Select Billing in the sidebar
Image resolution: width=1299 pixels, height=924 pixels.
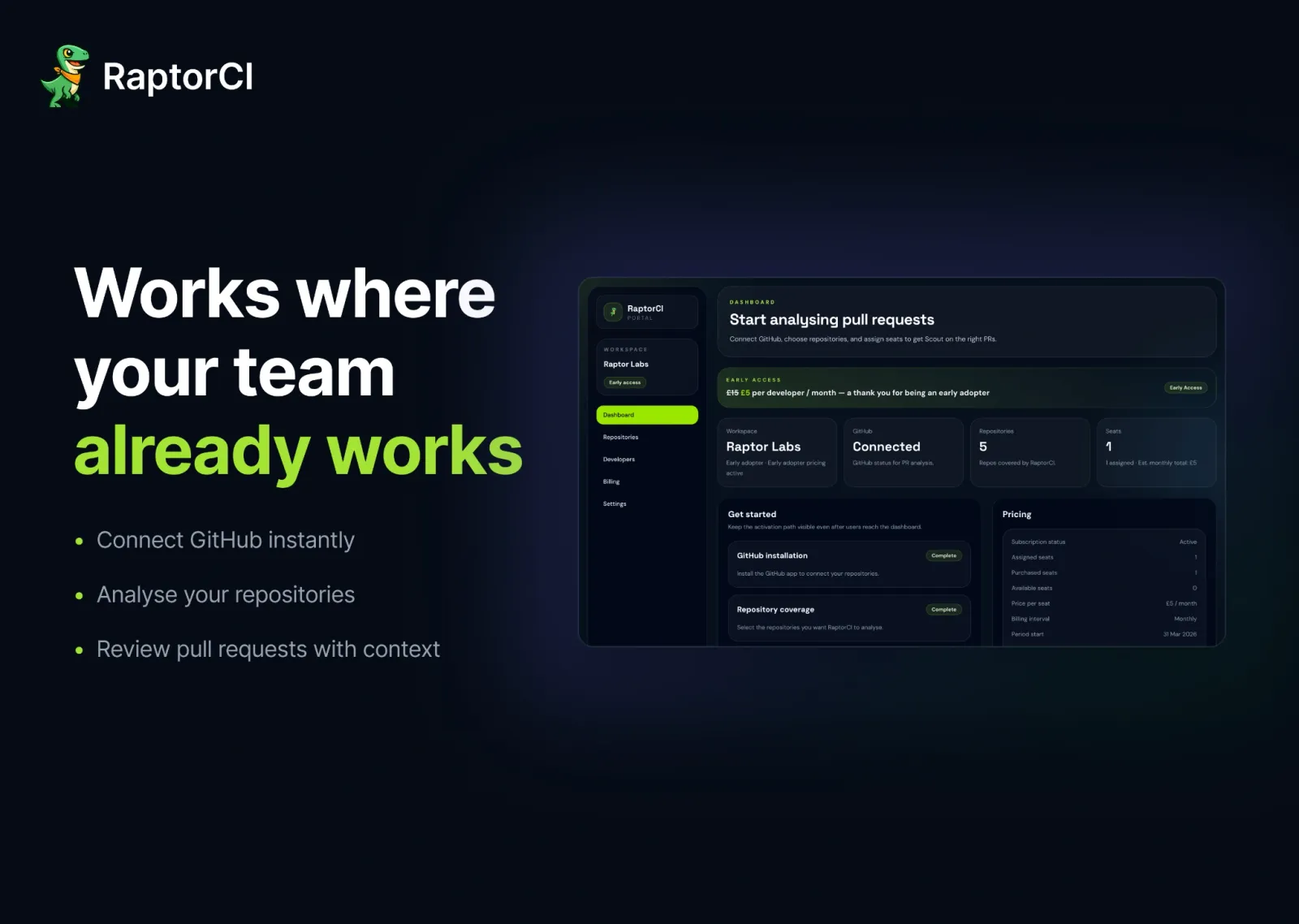(x=611, y=481)
